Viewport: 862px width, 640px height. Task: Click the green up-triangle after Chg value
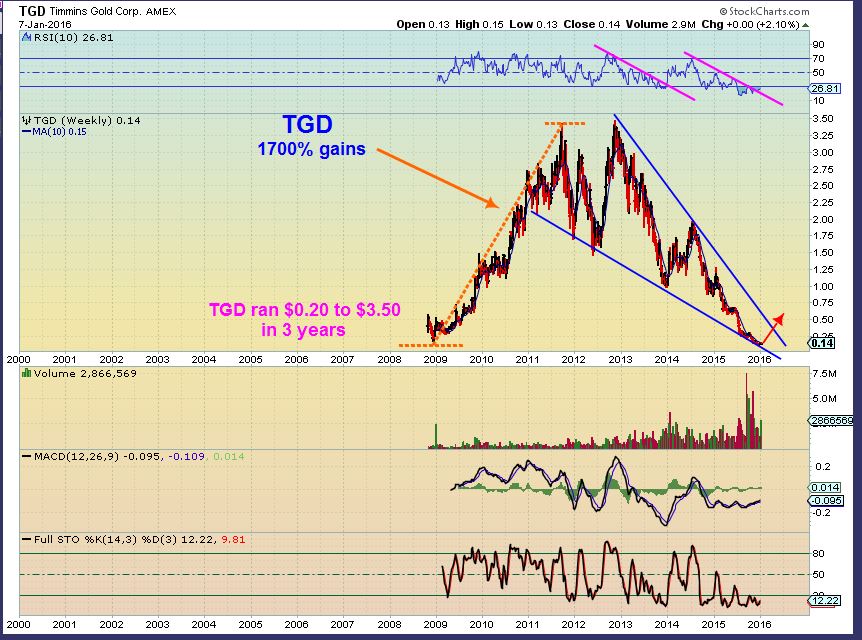[x=805, y=25]
